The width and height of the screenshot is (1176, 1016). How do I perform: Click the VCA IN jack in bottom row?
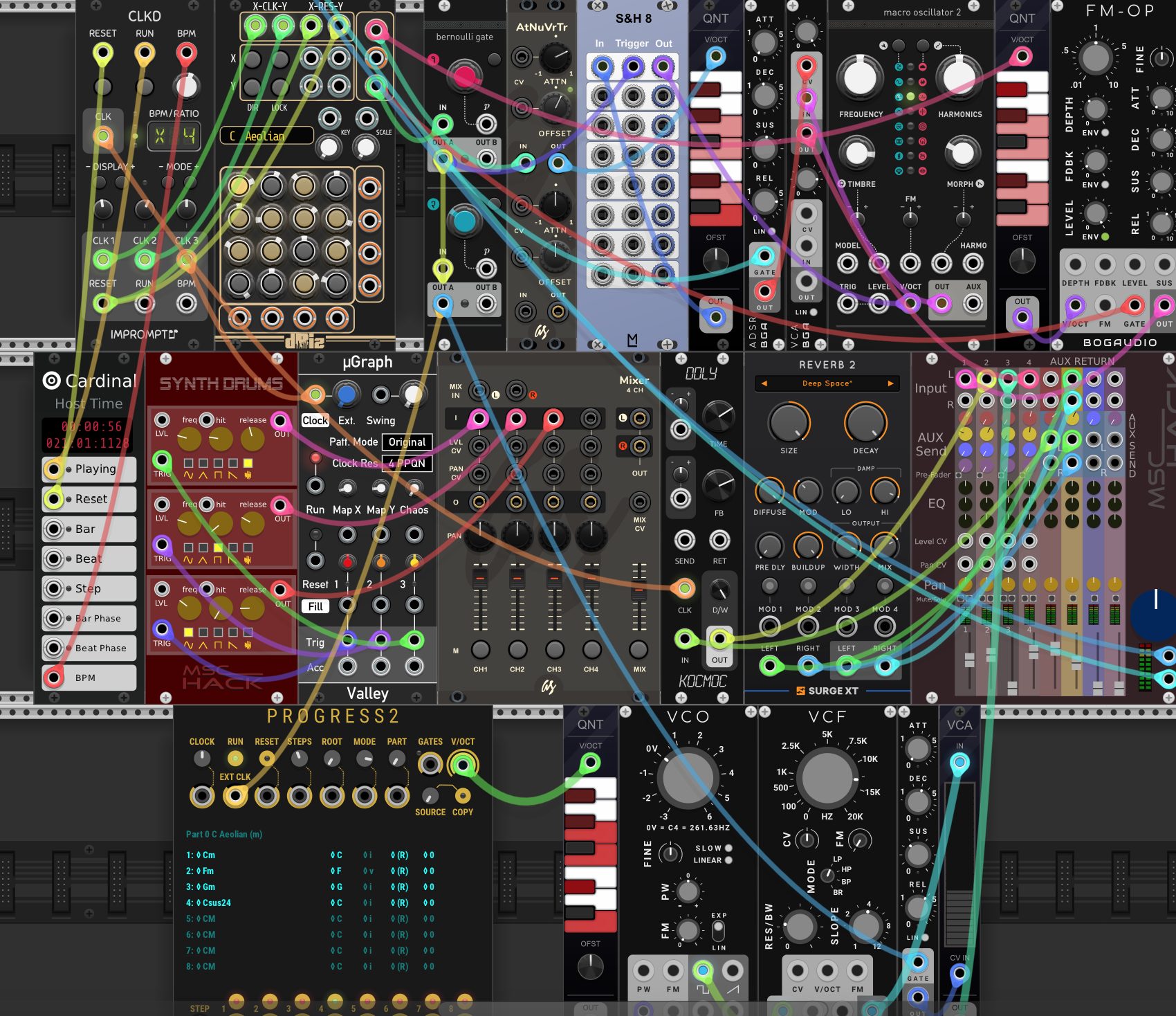(959, 763)
